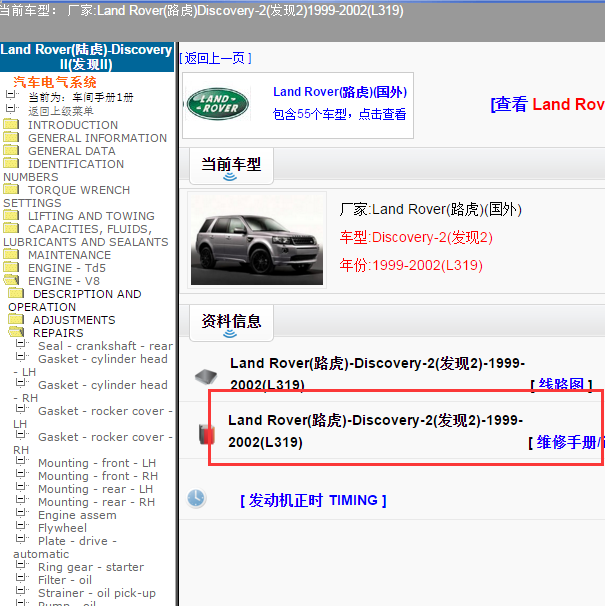Click the Discovery vehicle photo thumbnail
Viewport: 605px width, 606px height.
[257, 240]
